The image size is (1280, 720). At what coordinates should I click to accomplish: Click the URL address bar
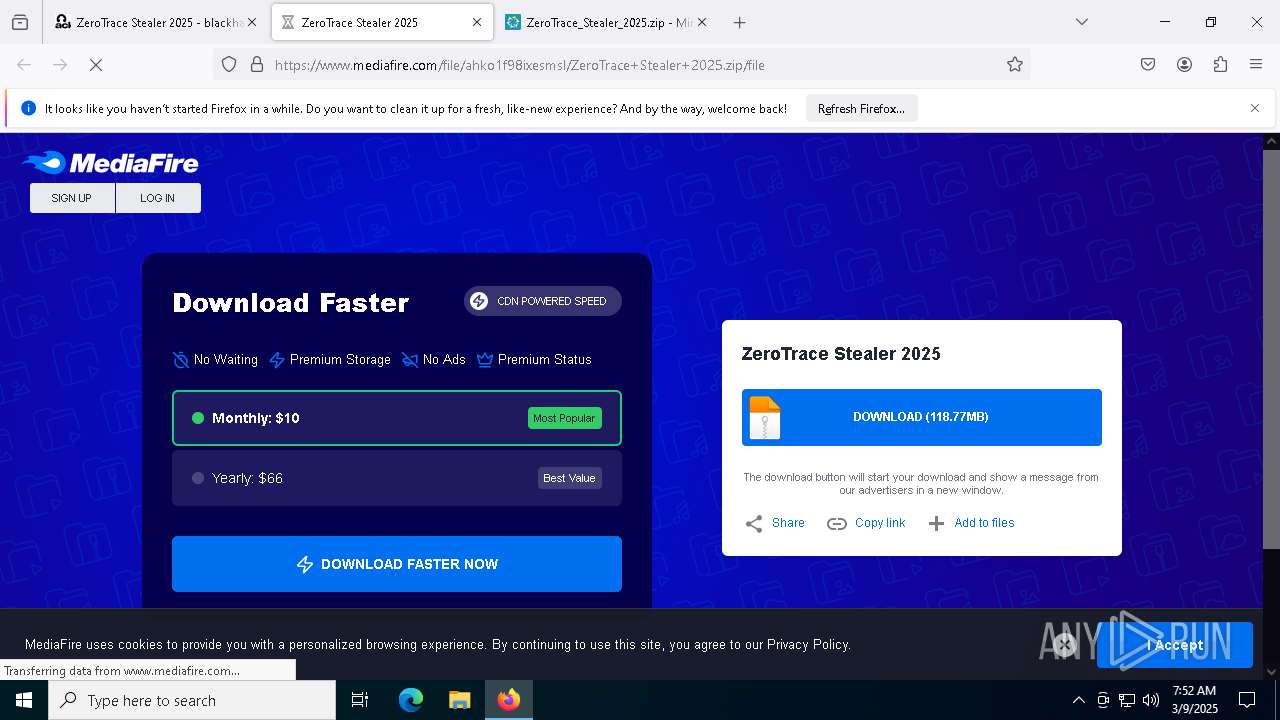pyautogui.click(x=620, y=65)
